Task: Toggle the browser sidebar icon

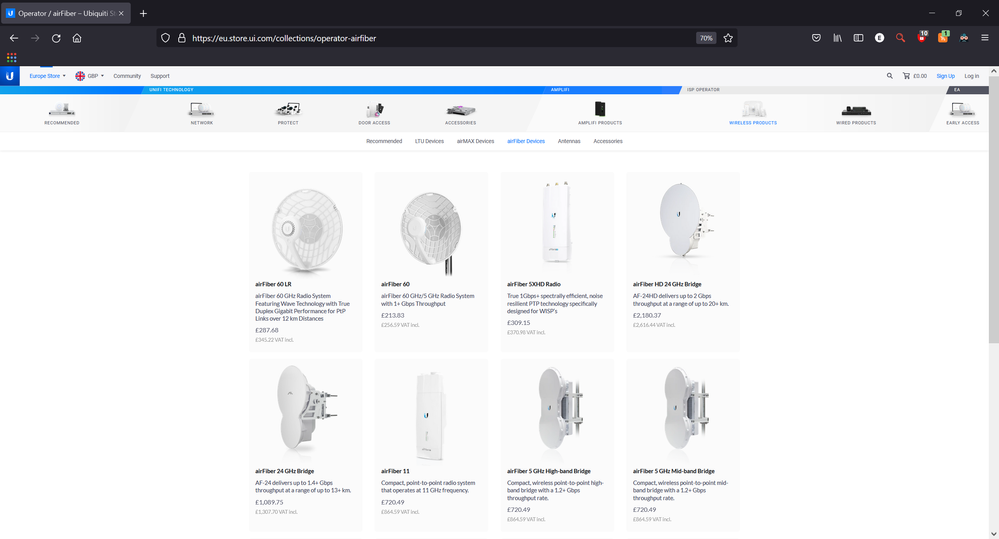Action: click(x=858, y=38)
